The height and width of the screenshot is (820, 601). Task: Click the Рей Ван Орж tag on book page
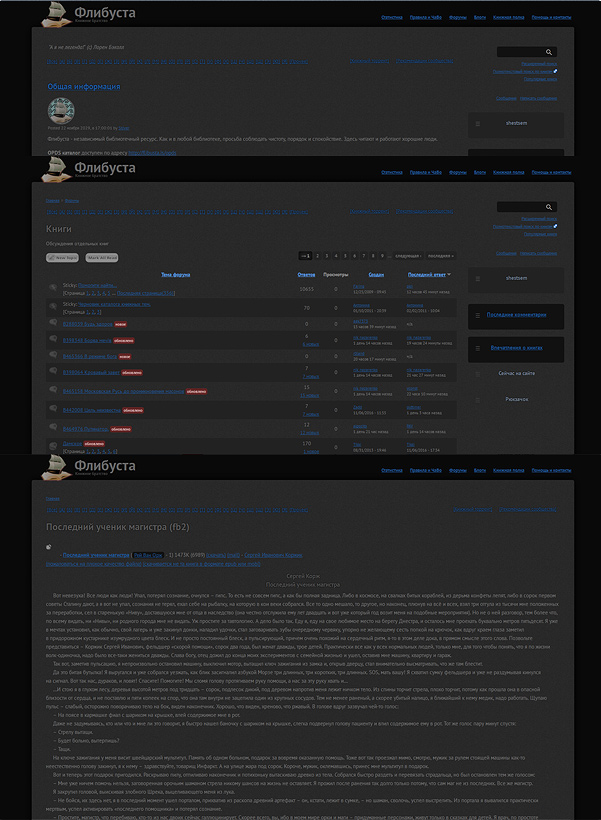pyautogui.click(x=148, y=555)
